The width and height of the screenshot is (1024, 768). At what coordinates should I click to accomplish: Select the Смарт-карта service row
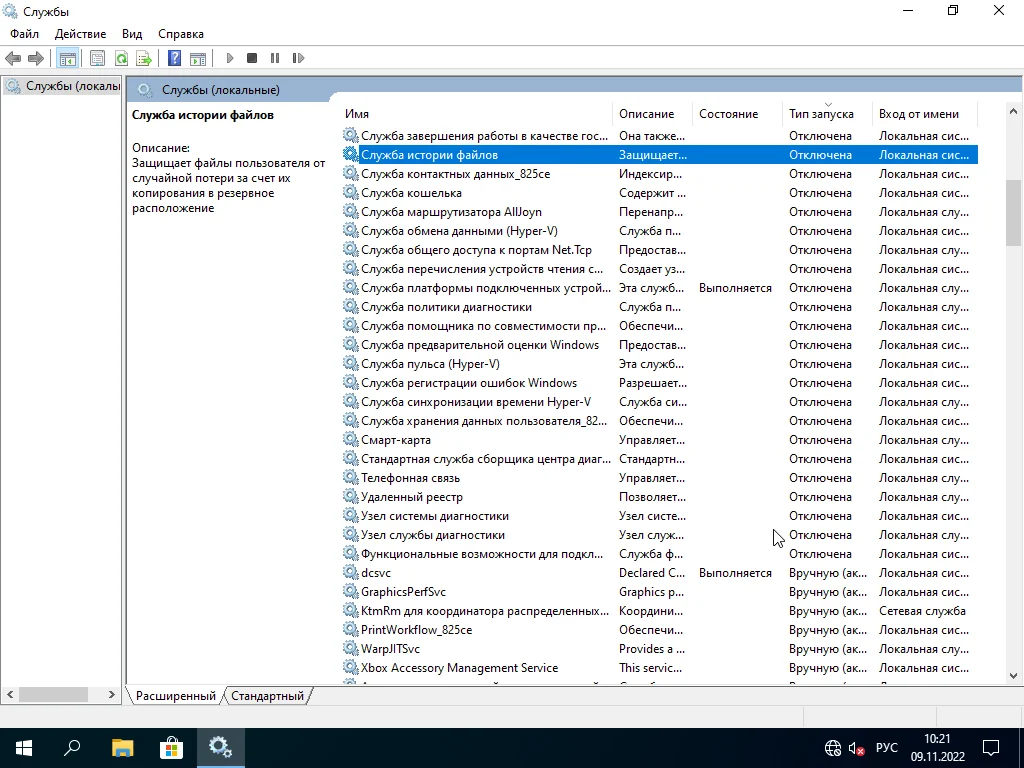point(396,440)
